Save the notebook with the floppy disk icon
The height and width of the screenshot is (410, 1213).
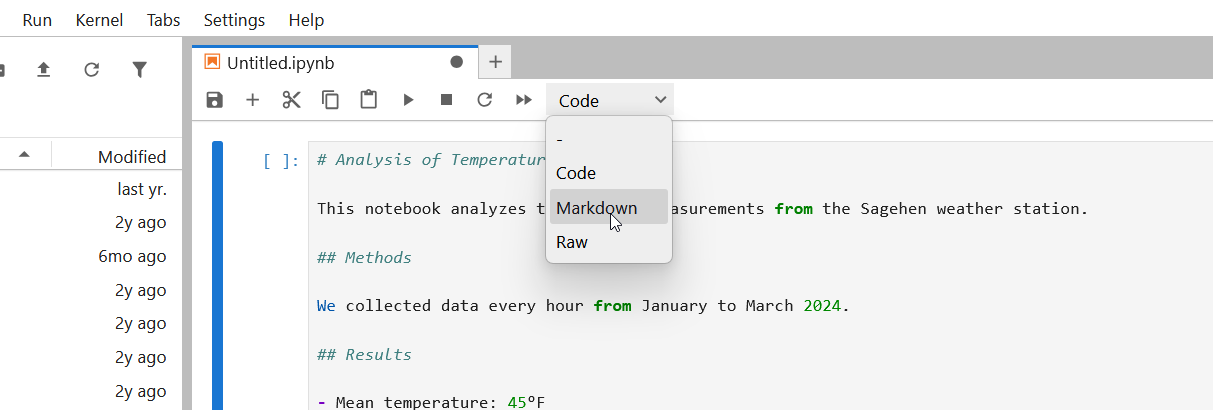214,100
